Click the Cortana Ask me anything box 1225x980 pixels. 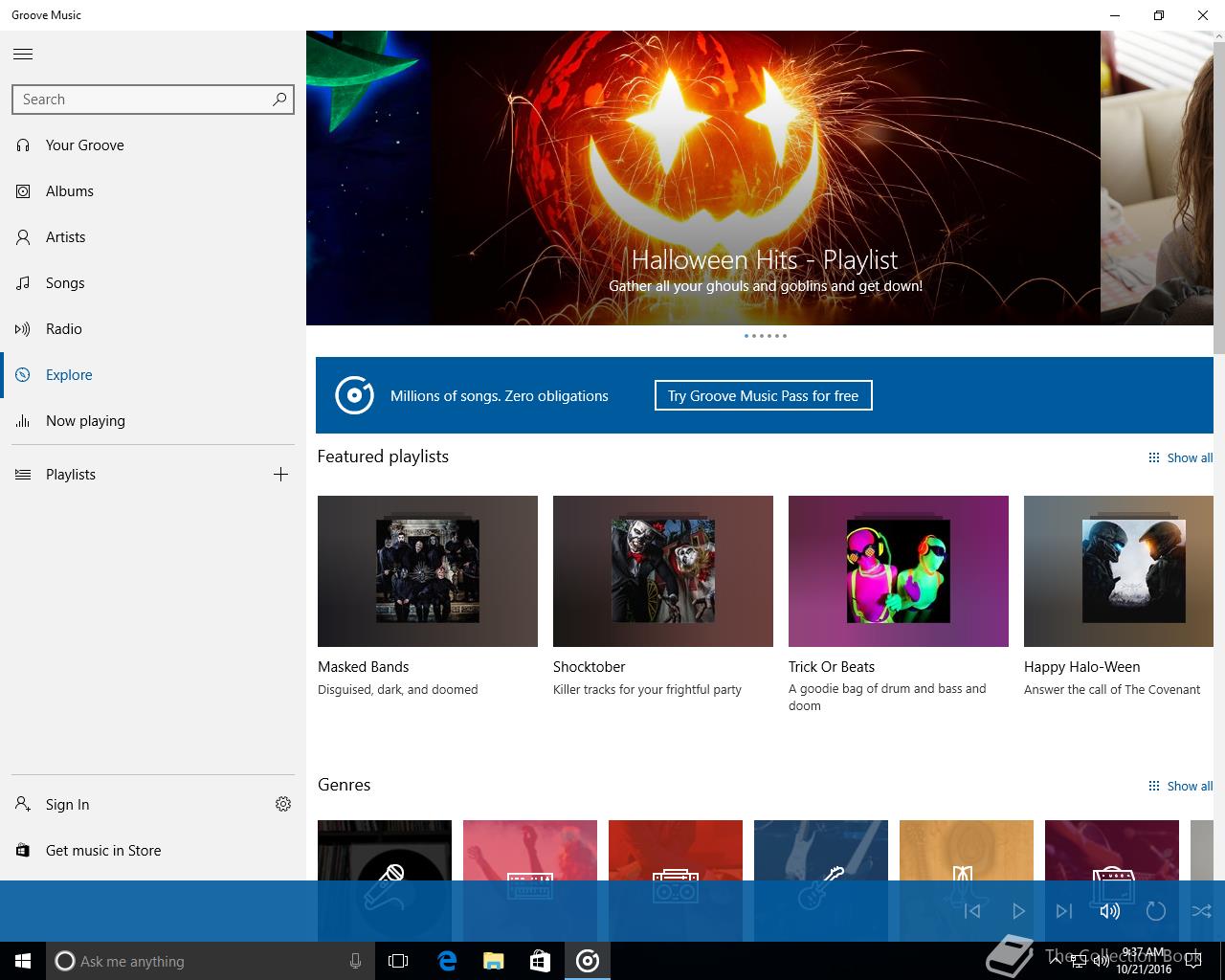pos(210,961)
